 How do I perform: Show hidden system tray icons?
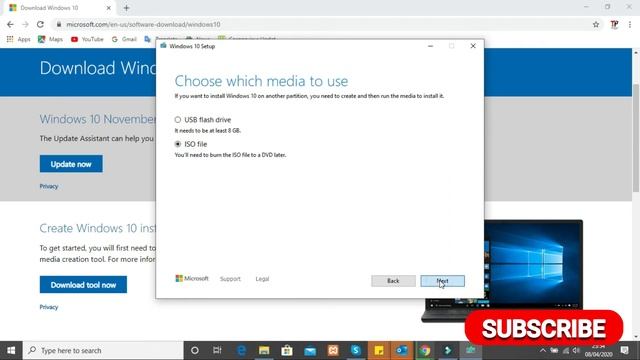pos(542,350)
